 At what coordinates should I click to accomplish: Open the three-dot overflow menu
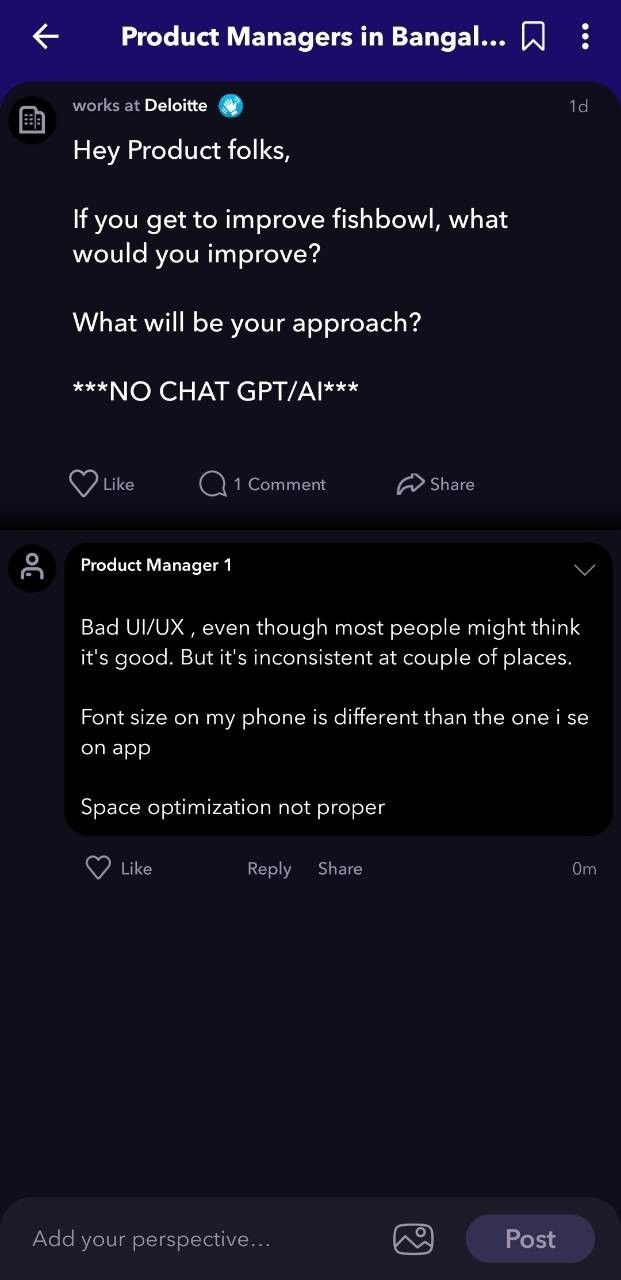click(x=585, y=37)
